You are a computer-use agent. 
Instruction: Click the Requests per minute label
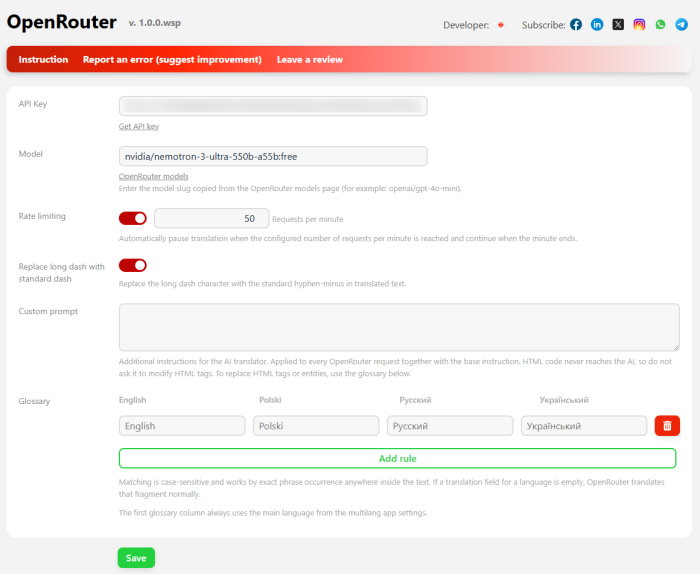(x=308, y=219)
